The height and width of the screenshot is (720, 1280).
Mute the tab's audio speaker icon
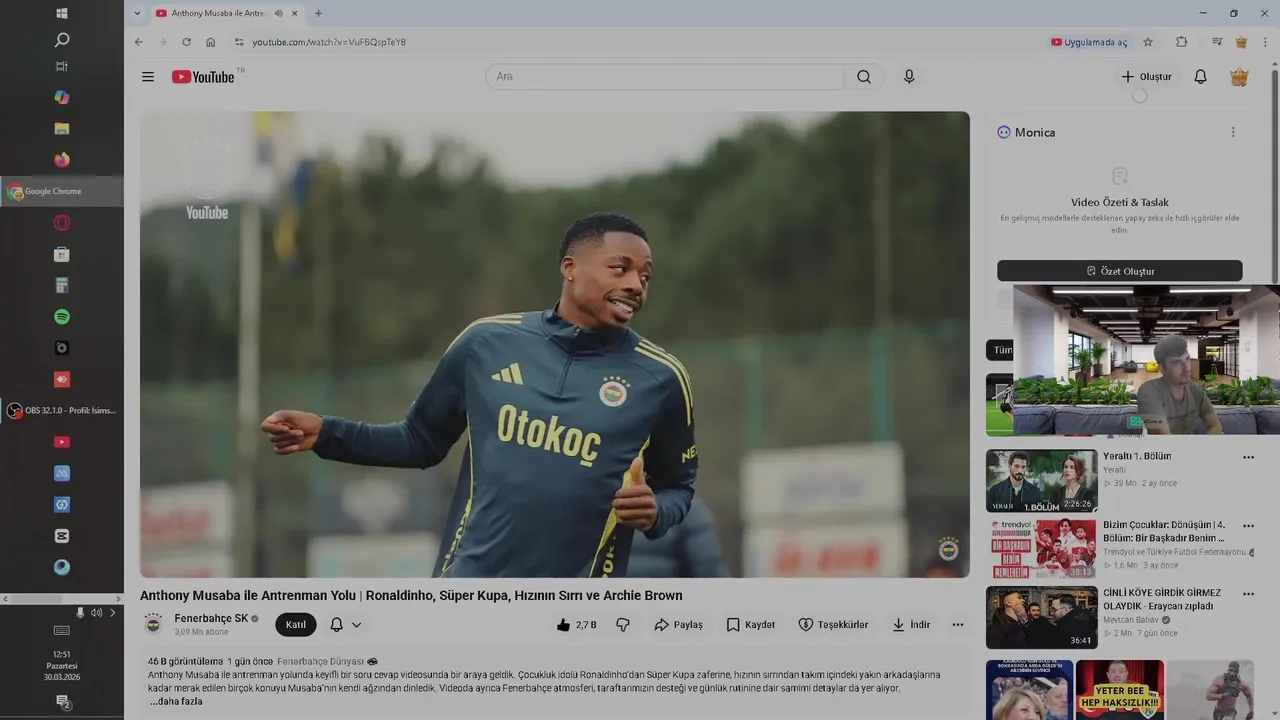[x=278, y=13]
